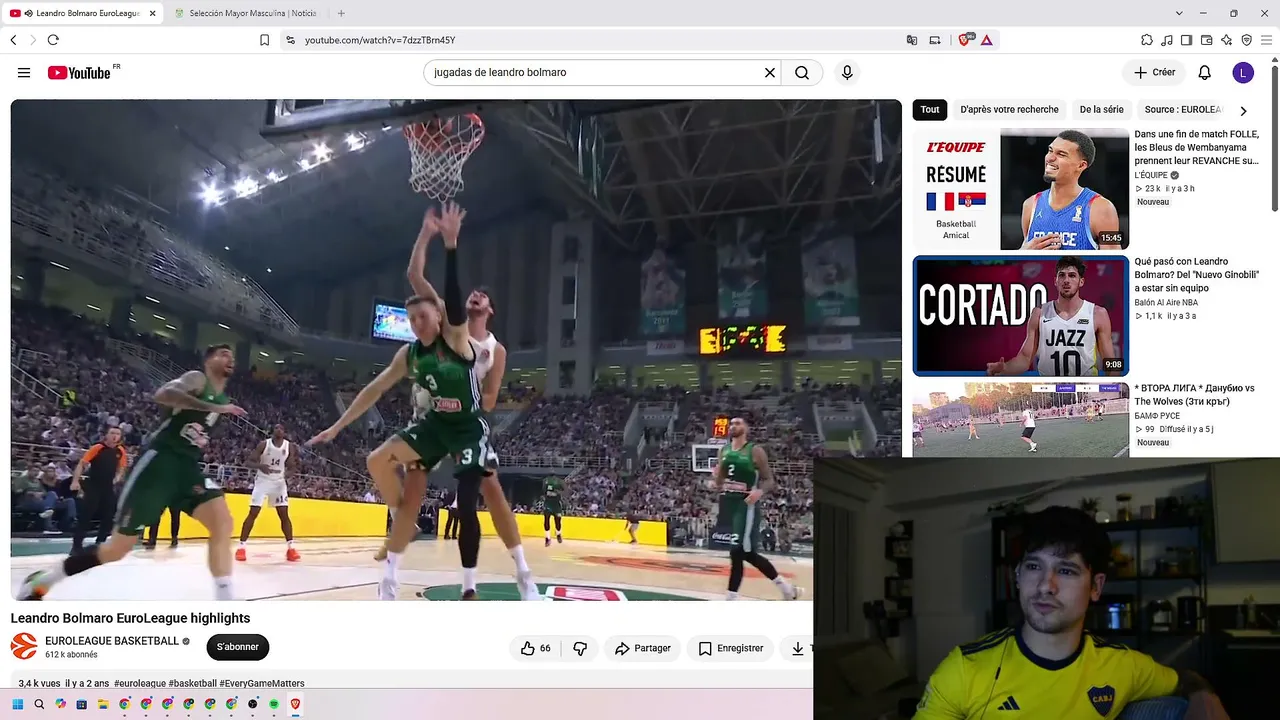The width and height of the screenshot is (1280, 720).
Task: Open the Brave Shields lion icon
Action: coord(965,40)
